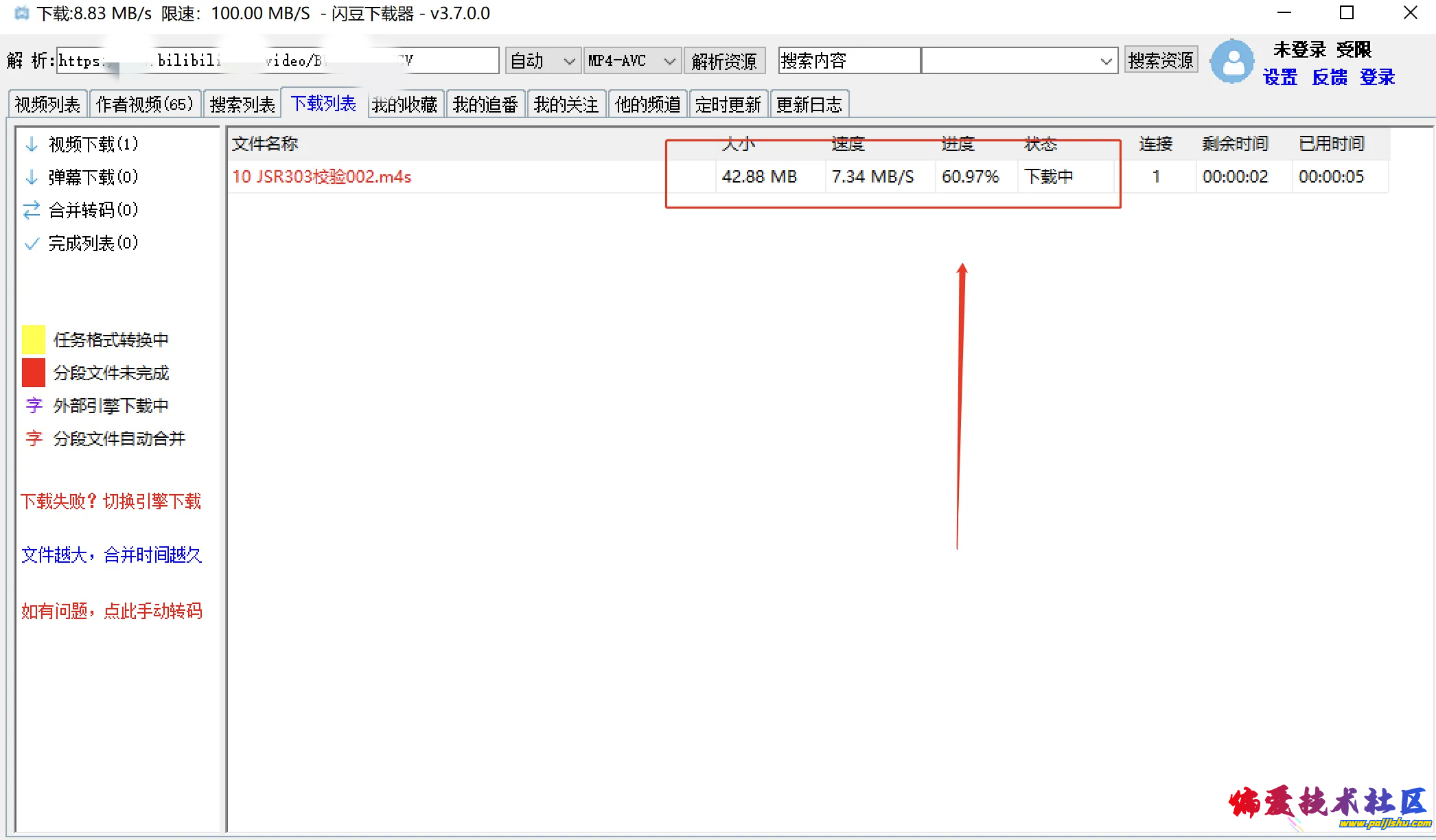Click the purple external engine character icon
The height and width of the screenshot is (840, 1436).
[34, 406]
